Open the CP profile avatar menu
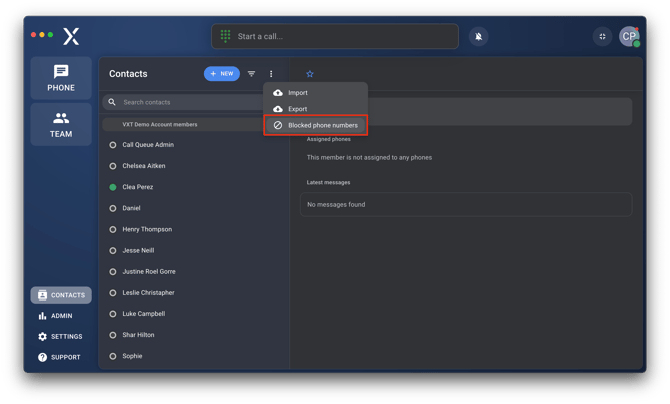Viewport: 670px width, 404px height. [629, 36]
